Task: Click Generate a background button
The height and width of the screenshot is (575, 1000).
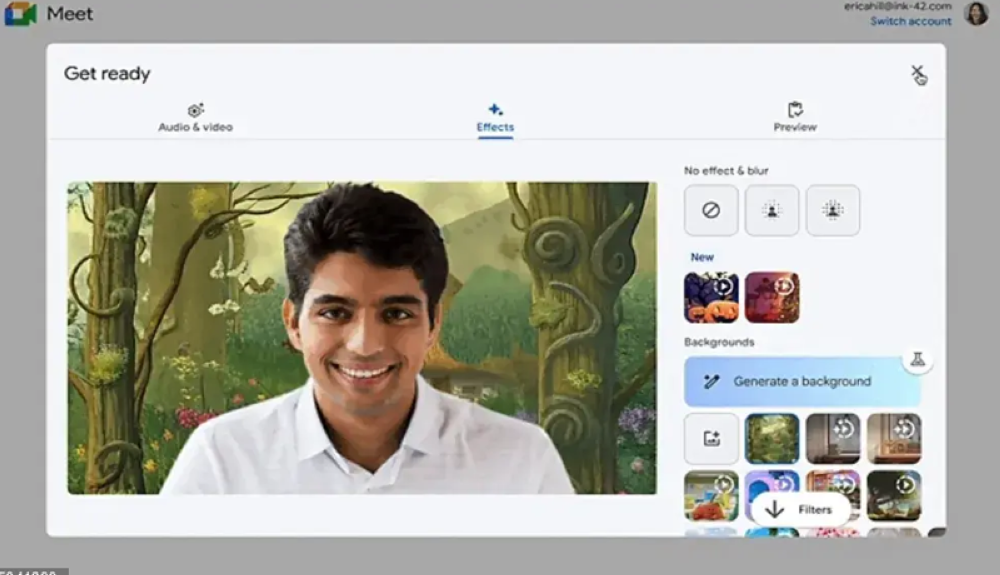Action: 801,381
